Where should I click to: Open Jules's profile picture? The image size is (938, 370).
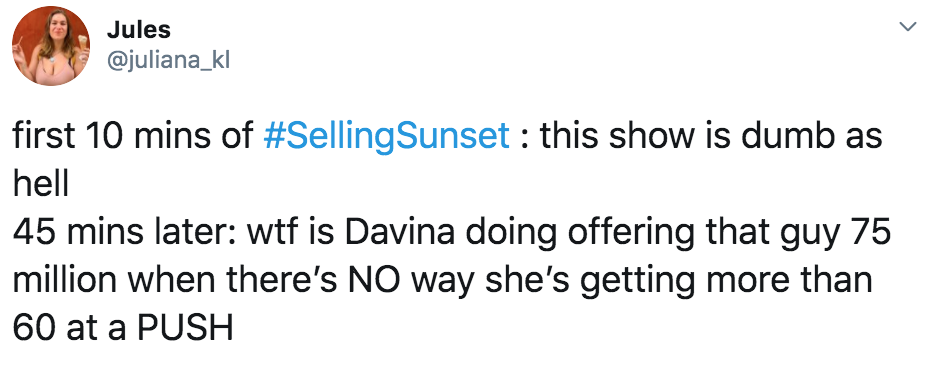tap(51, 46)
